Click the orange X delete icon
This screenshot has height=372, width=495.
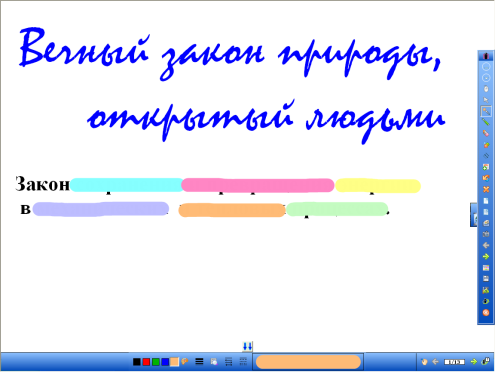pyautogui.click(x=486, y=189)
